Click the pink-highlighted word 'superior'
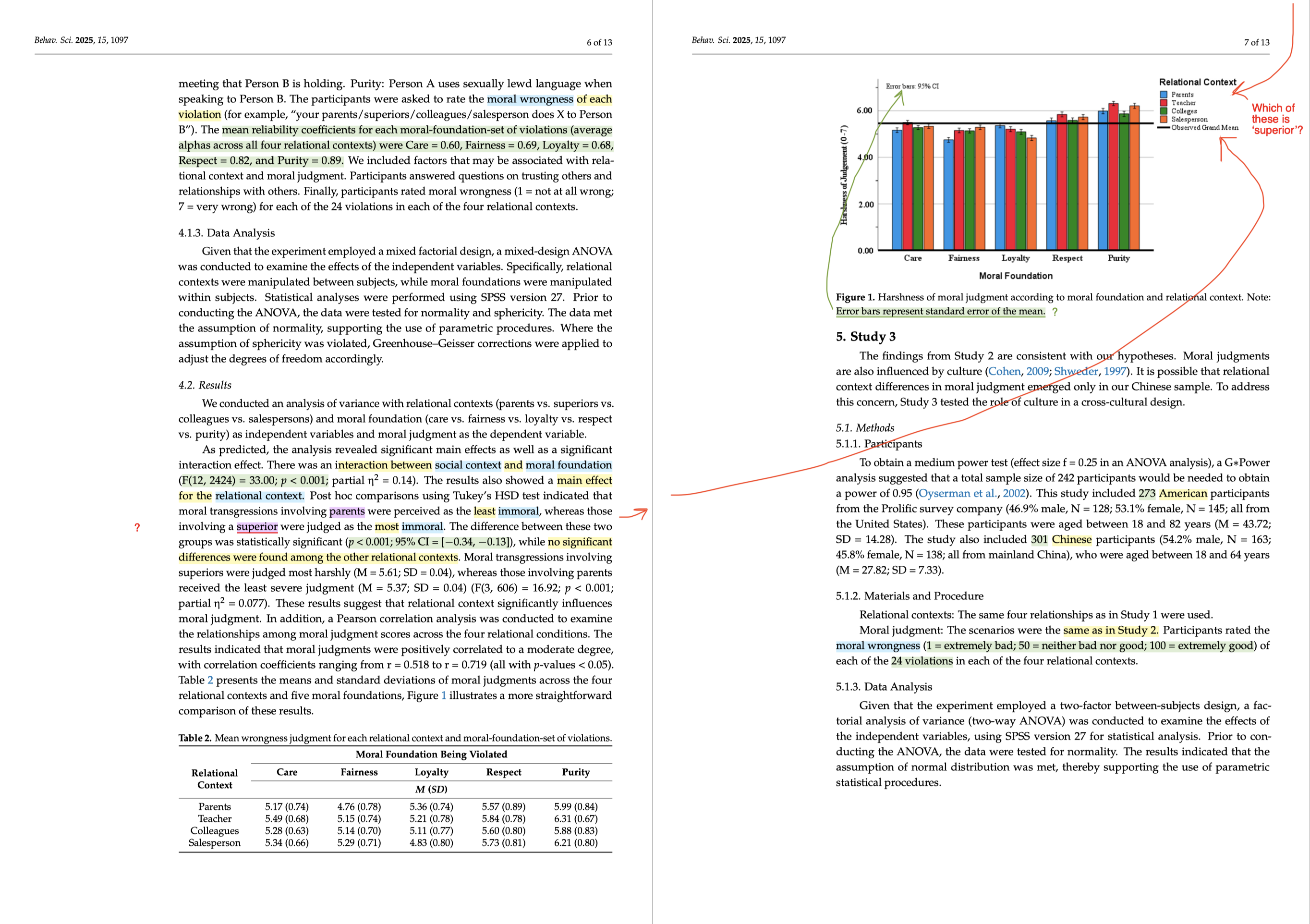The height and width of the screenshot is (924, 1310). pyautogui.click(x=257, y=527)
